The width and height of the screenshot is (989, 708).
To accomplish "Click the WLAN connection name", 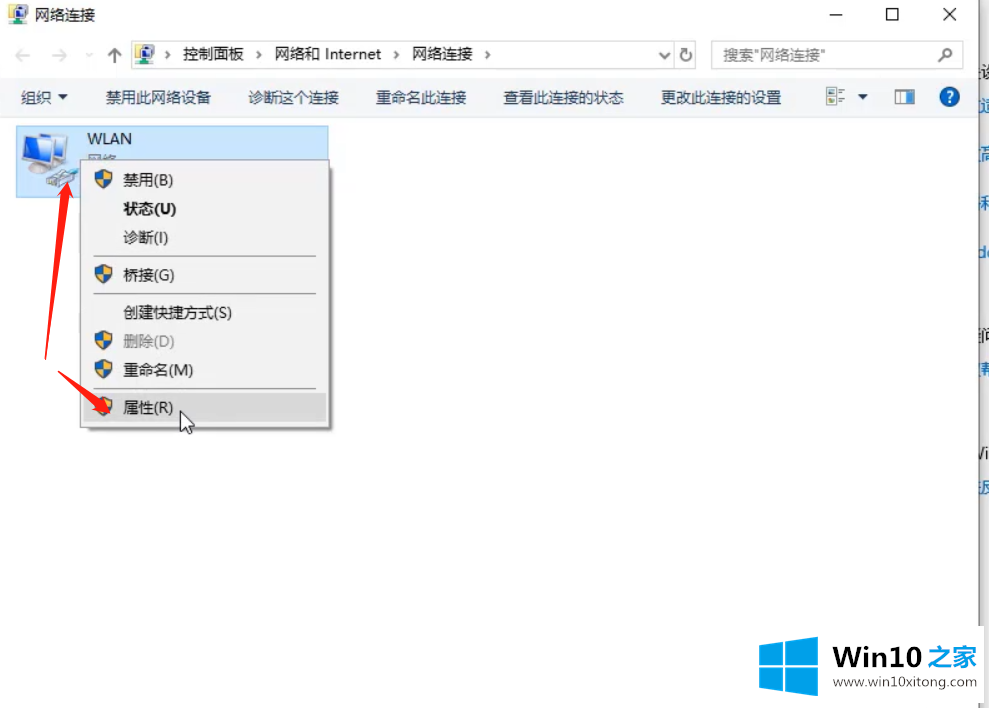I will (110, 139).
